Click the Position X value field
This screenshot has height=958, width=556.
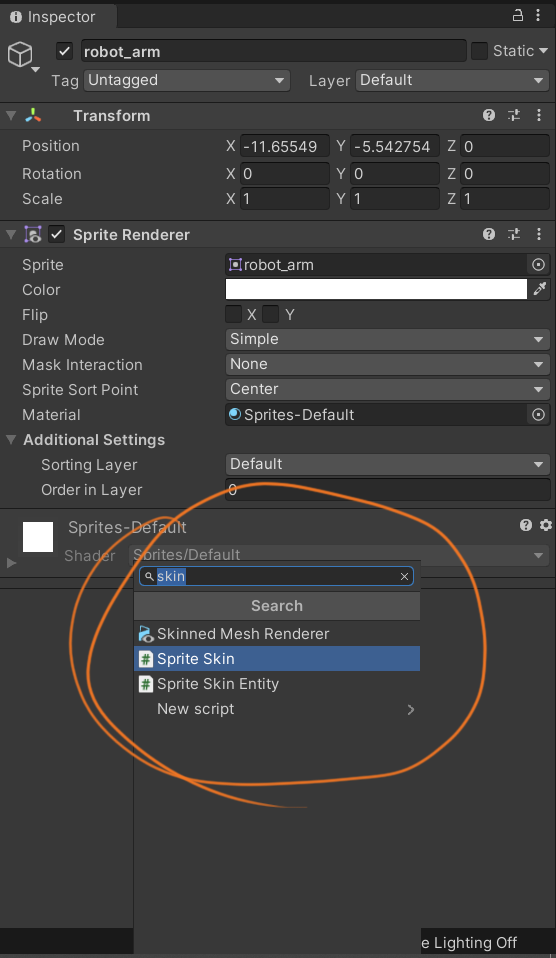[285, 146]
